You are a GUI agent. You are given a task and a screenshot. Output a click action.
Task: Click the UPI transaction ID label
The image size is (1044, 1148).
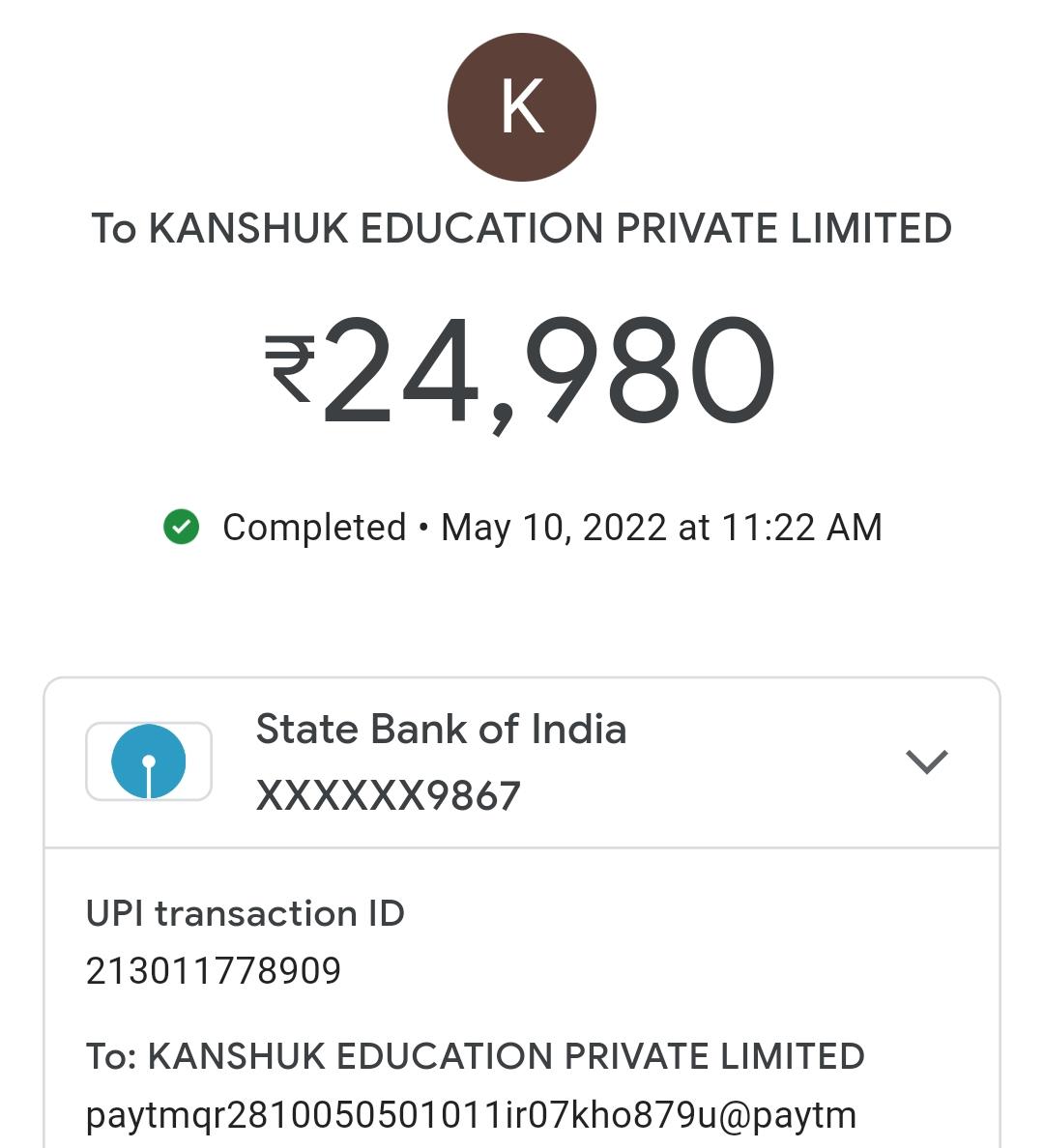245,913
